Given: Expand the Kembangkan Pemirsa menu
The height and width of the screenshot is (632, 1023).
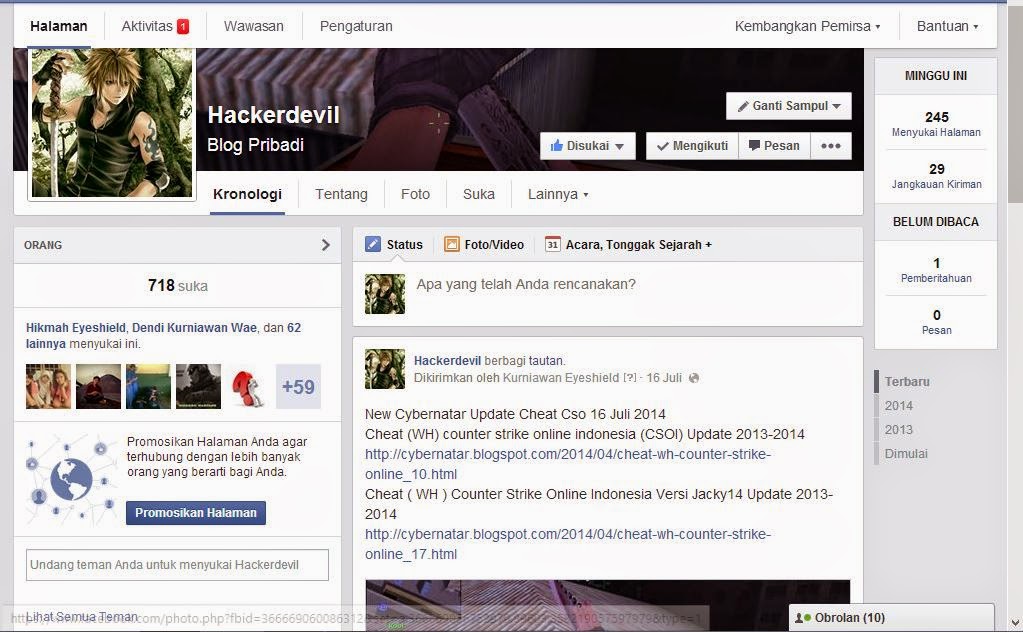Looking at the screenshot, I should pos(807,27).
